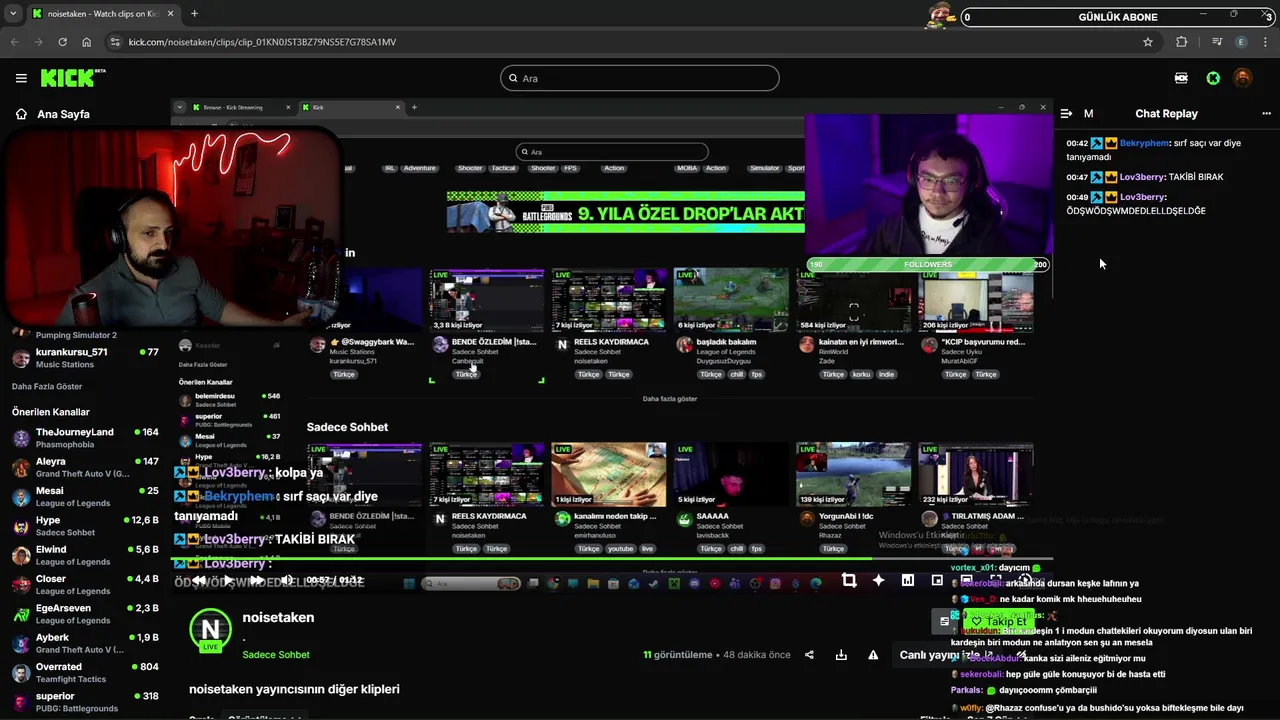Open the kurankursu_571 channel in sidebar
This screenshot has height=720, width=1280.
(85, 358)
